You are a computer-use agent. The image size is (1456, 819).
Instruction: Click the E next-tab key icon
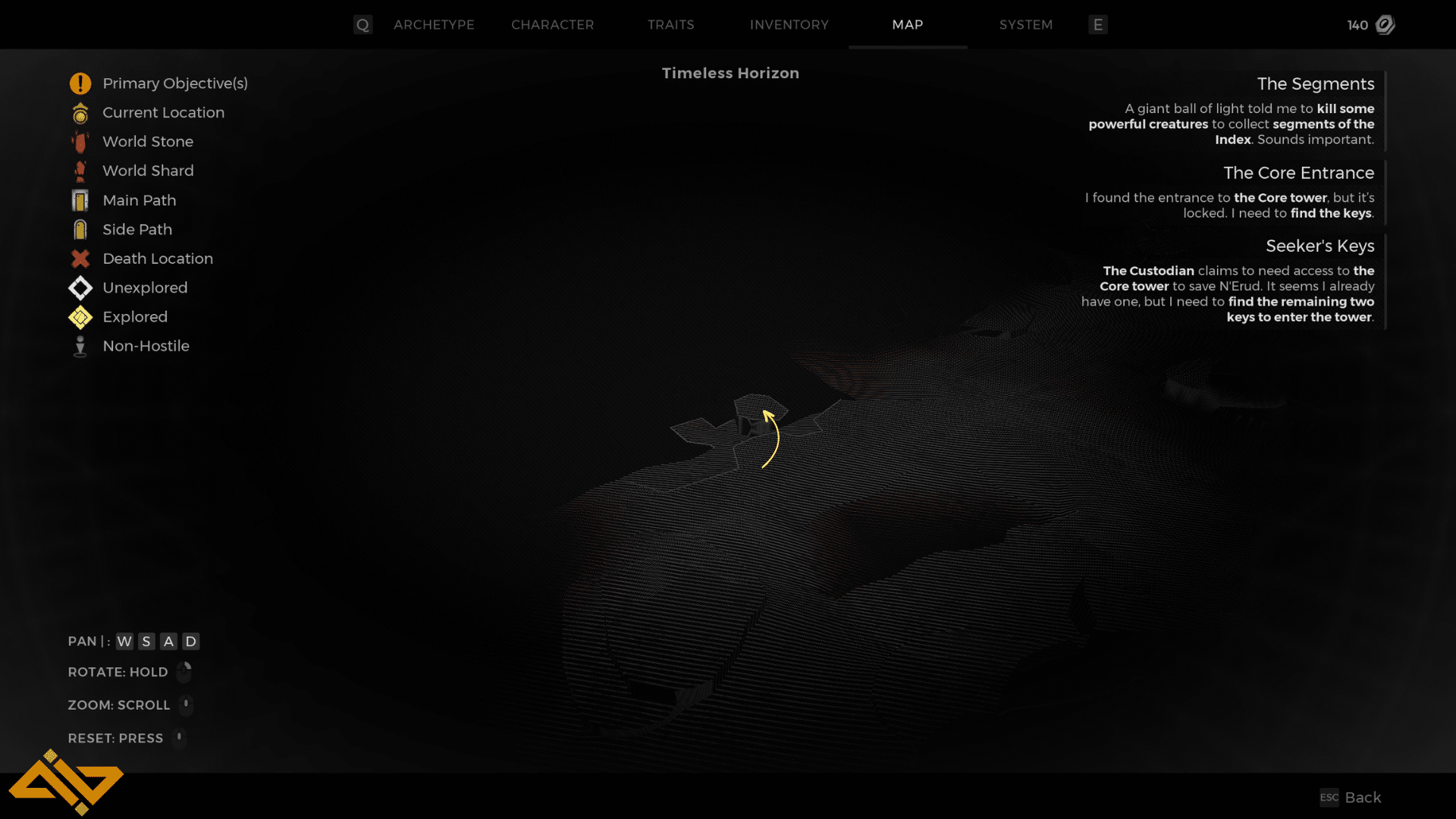(1097, 25)
